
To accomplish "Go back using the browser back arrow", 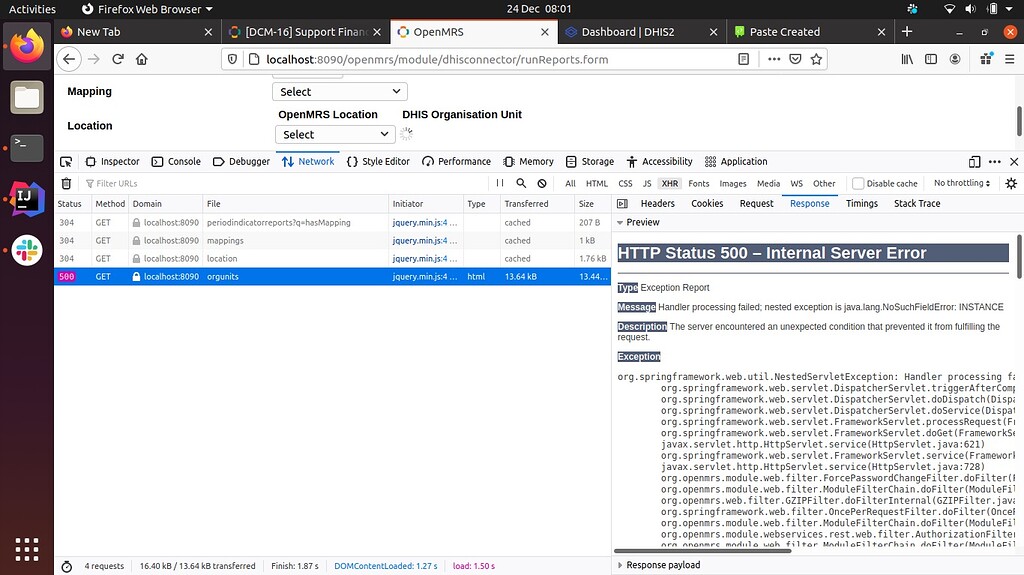I will (69, 59).
